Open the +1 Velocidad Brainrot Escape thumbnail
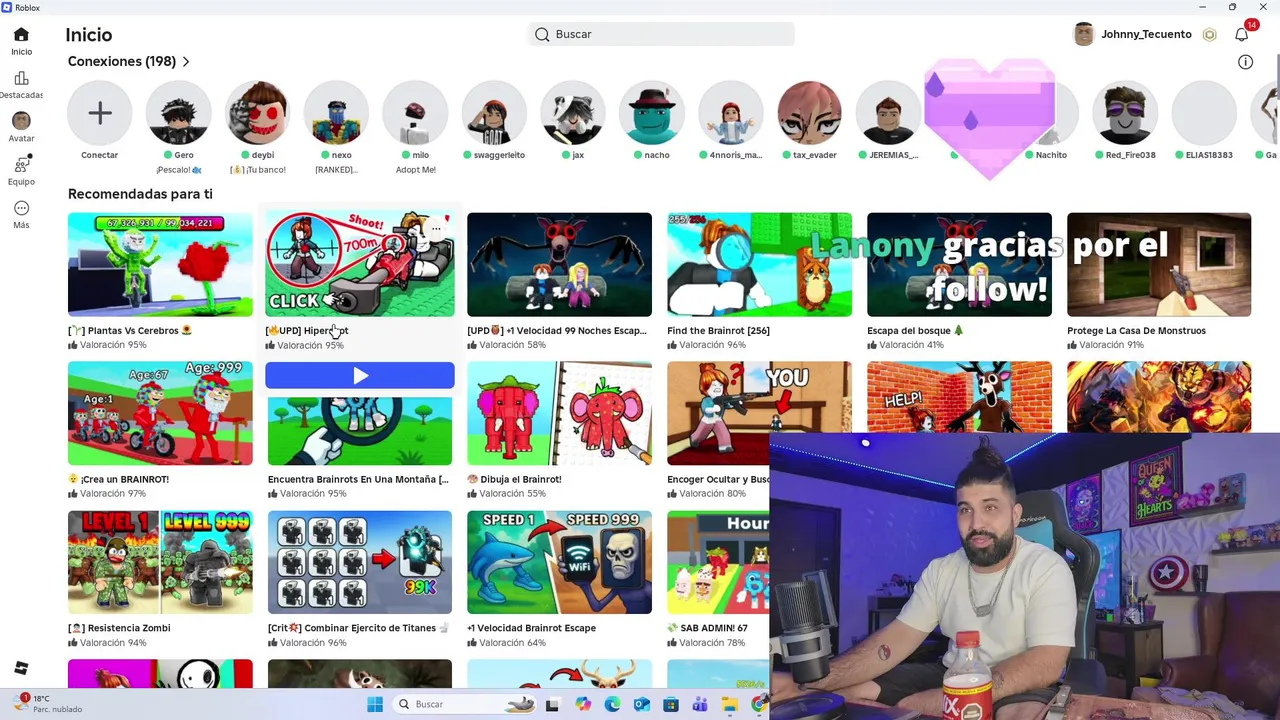 559,563
